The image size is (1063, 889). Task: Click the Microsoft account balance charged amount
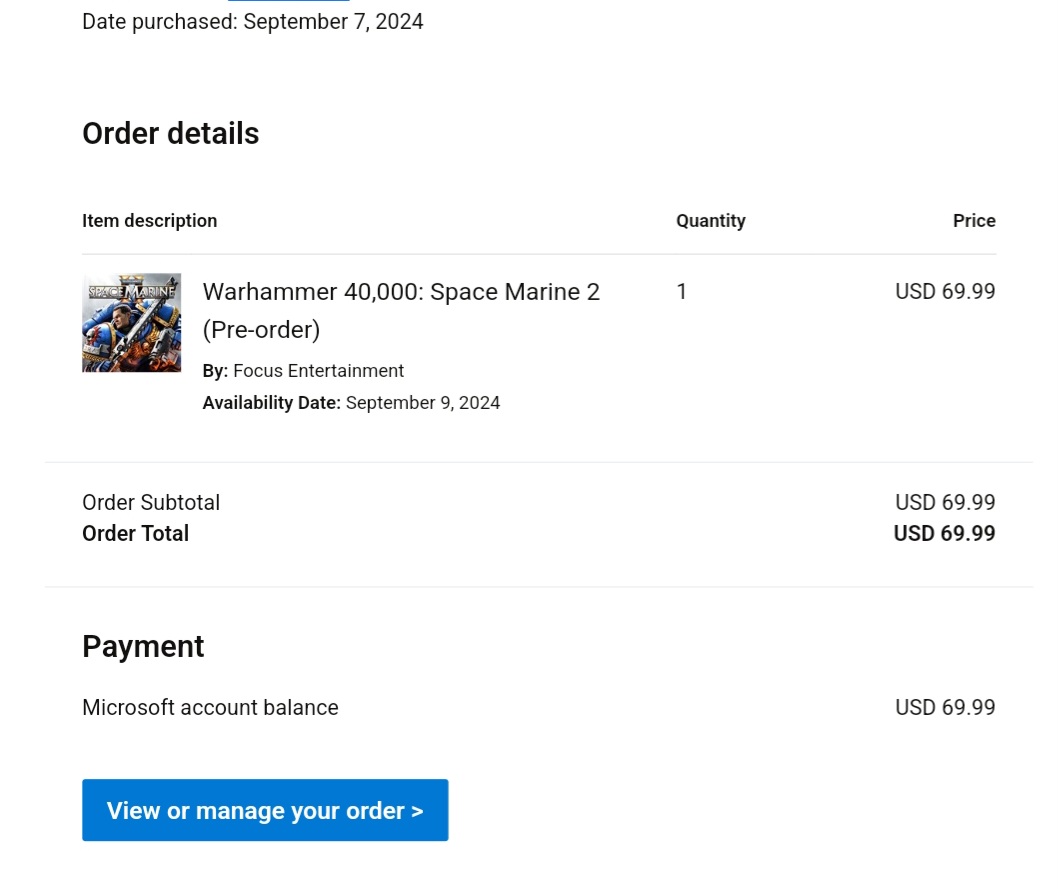click(945, 708)
